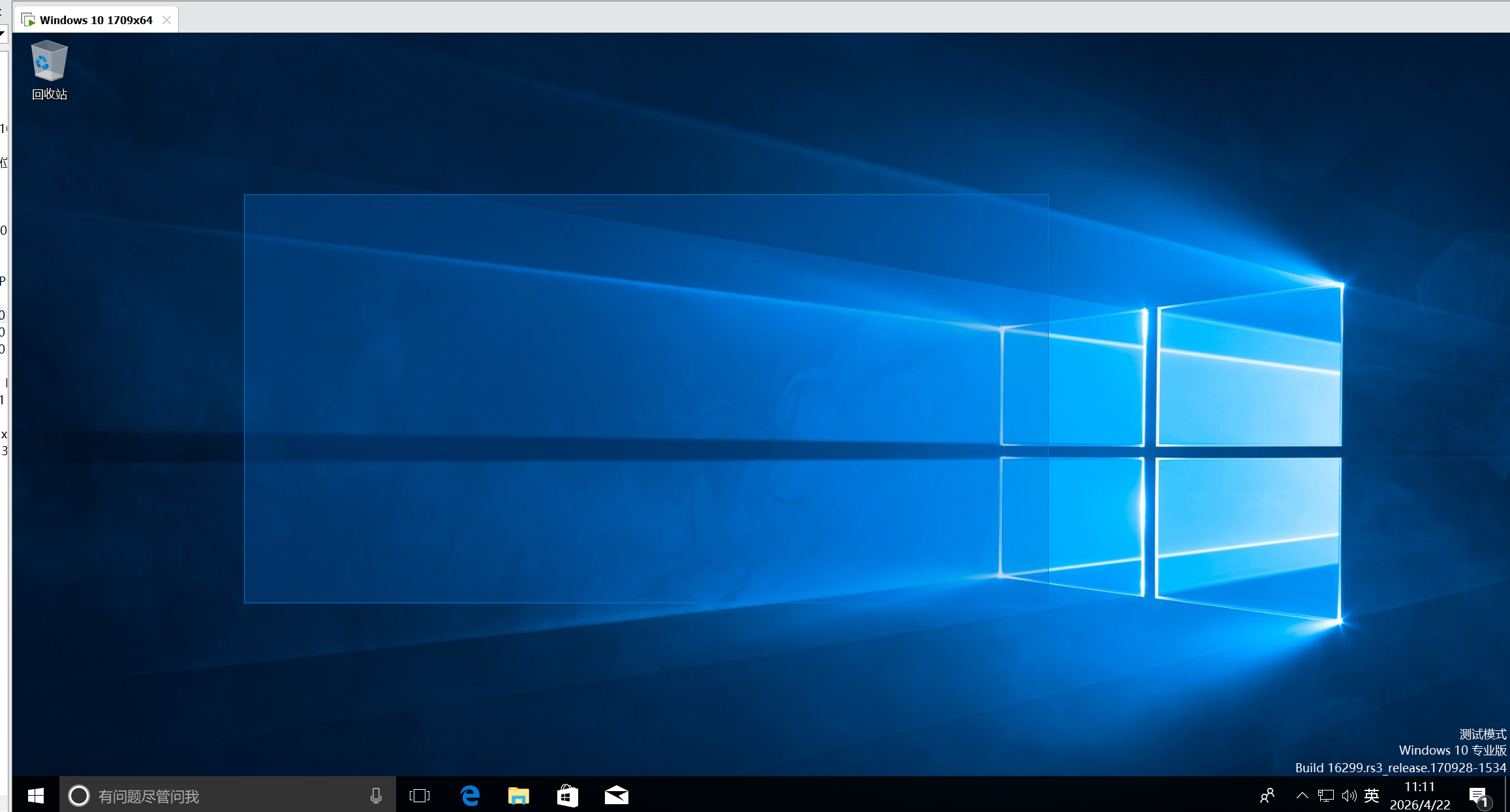This screenshot has height=812, width=1510.
Task: Open the speaker volume control
Action: [x=1349, y=796]
